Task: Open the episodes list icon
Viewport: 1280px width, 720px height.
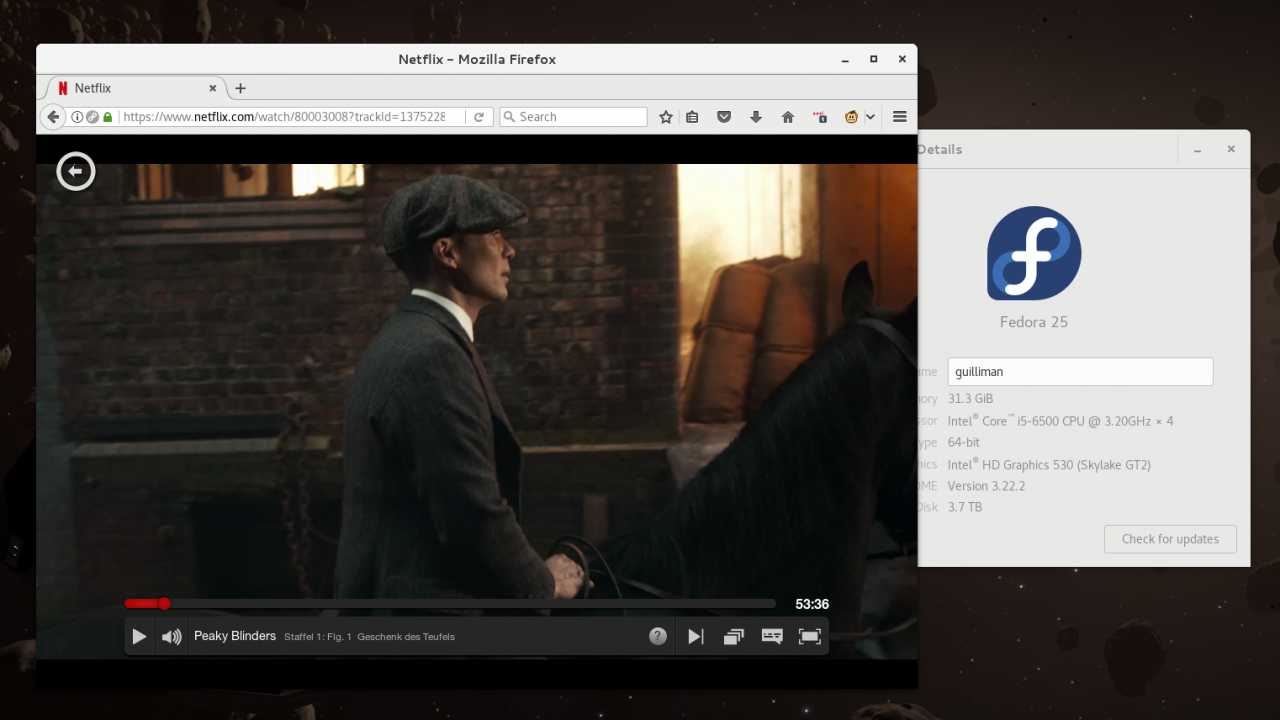Action: point(734,636)
